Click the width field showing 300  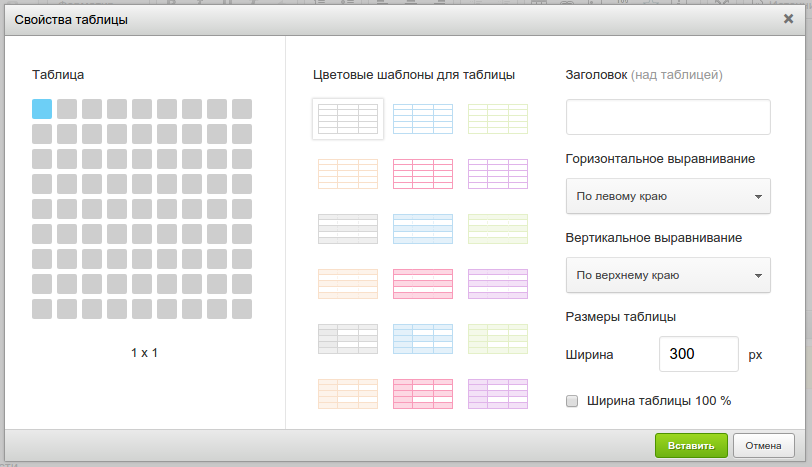coord(699,354)
